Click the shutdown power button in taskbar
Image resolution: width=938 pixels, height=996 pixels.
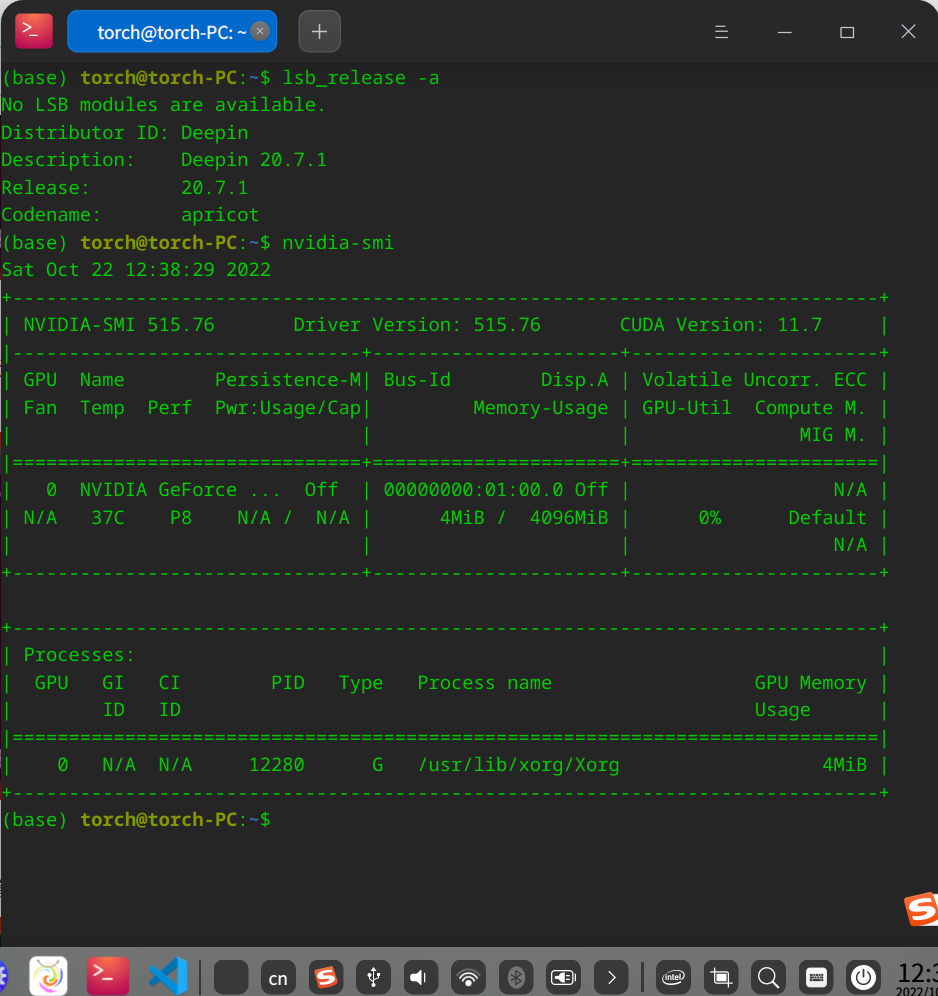click(863, 977)
